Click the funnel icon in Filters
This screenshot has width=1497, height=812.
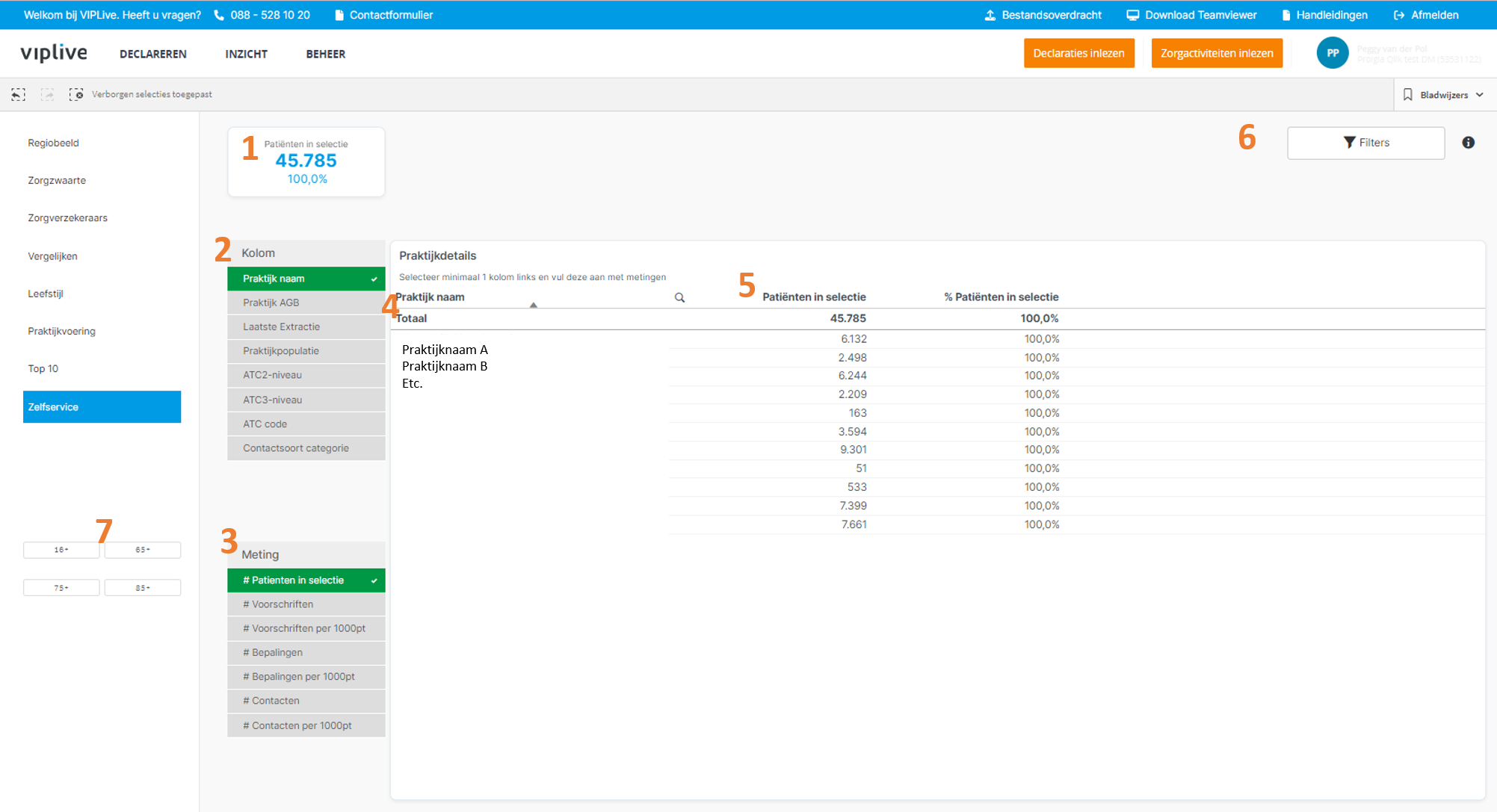click(1349, 143)
